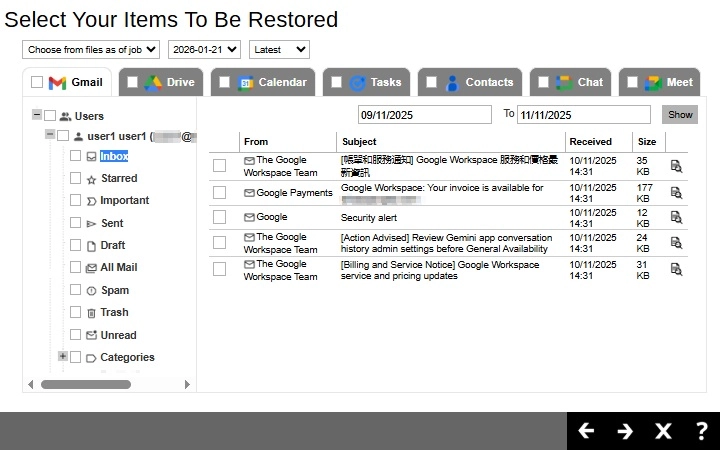Click the To date field 11/11/2025

(584, 115)
